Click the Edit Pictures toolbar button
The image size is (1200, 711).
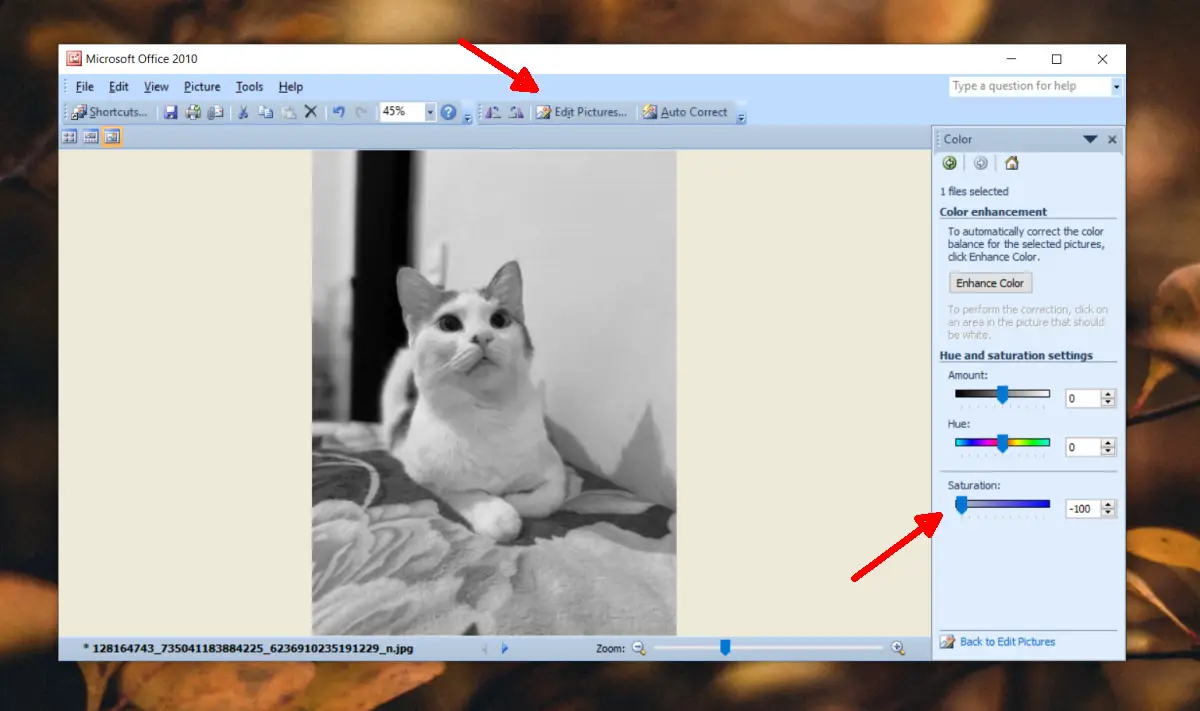click(582, 112)
